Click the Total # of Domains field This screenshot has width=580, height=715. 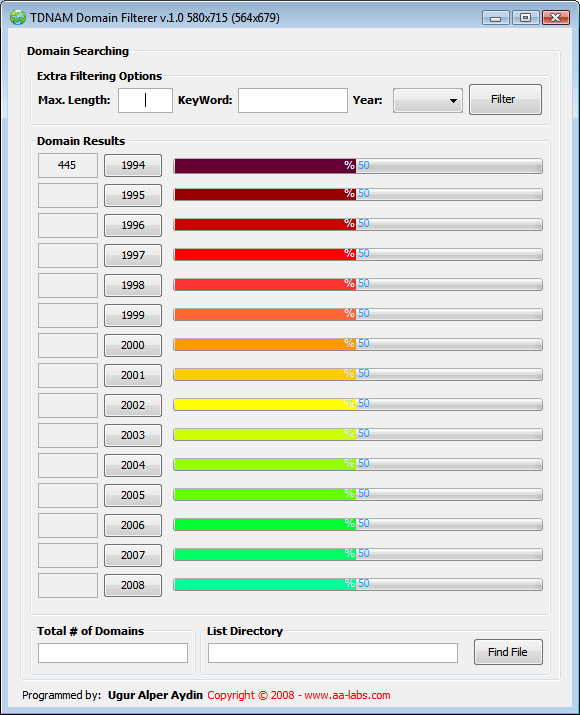click(x=113, y=653)
